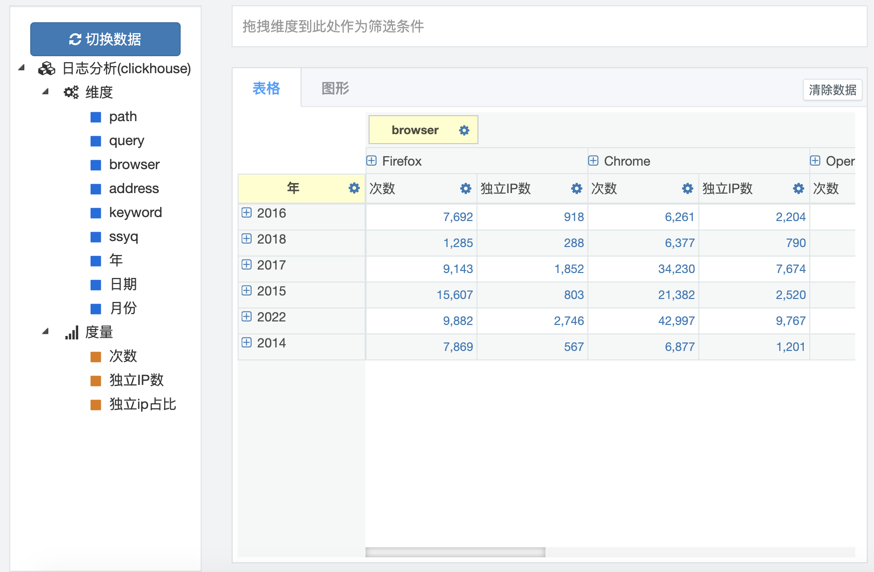
Task: Click the Chrome 2022 value 42,997
Action: tap(676, 321)
